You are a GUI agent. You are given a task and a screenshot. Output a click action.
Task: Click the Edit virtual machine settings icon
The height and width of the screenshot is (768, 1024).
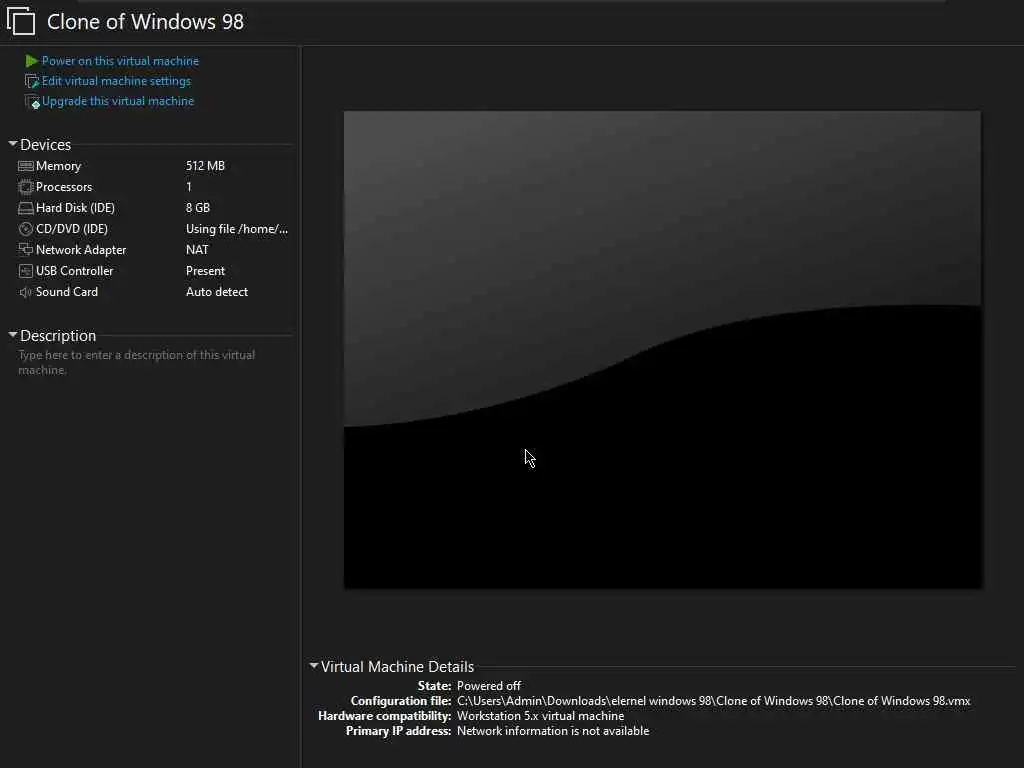[31, 81]
